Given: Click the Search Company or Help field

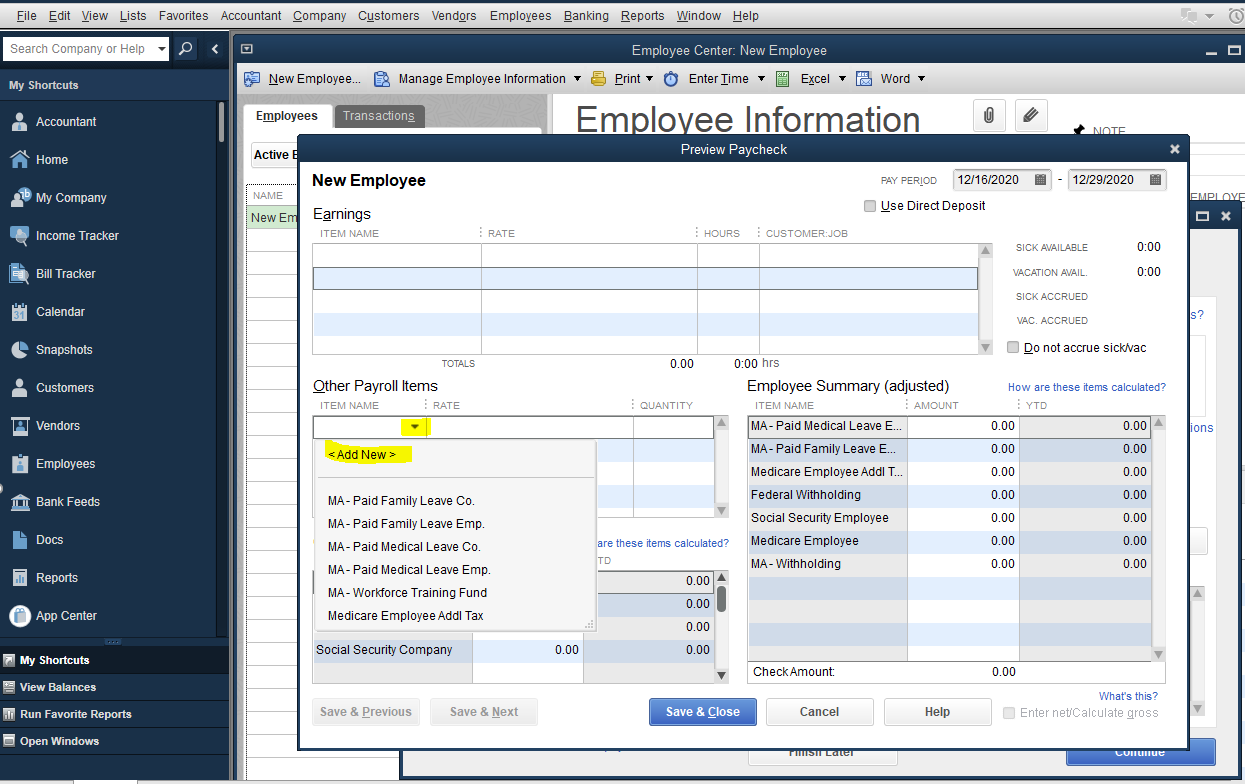Looking at the screenshot, I should pyautogui.click(x=78, y=48).
